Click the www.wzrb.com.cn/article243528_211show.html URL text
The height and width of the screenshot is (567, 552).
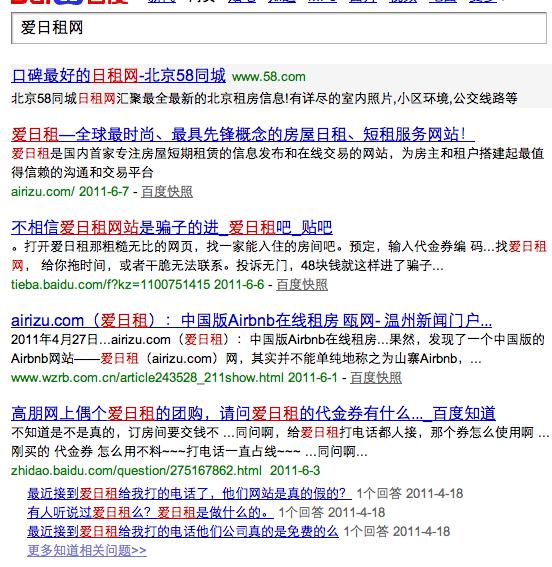point(147,378)
